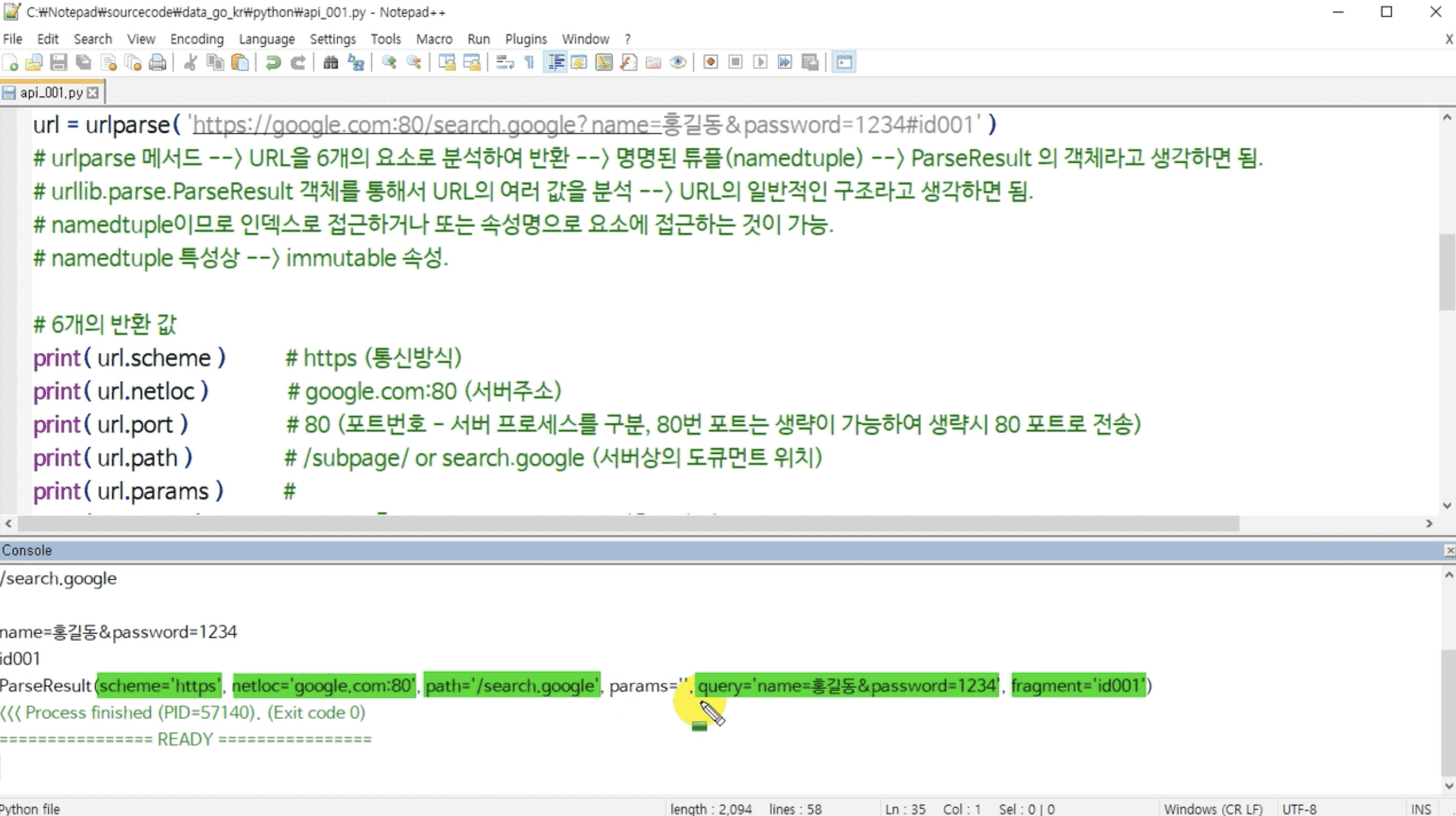Click the Paste clipboard icon

pyautogui.click(x=240, y=62)
